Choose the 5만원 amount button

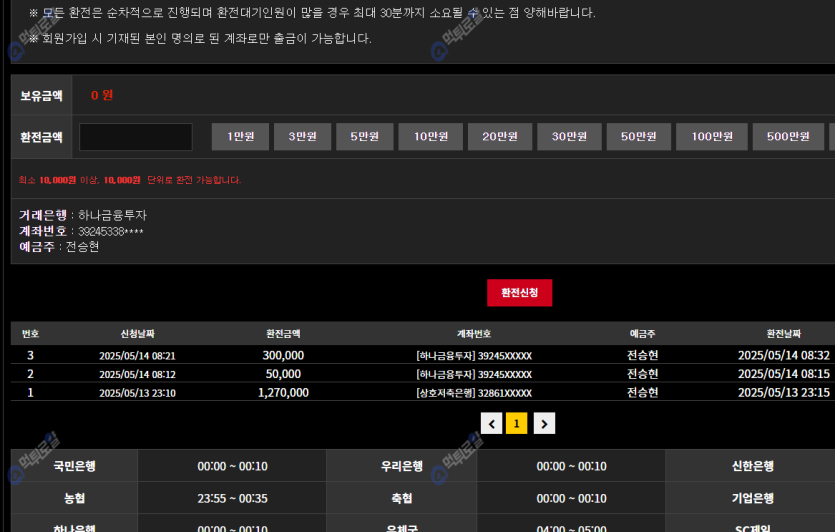point(364,137)
